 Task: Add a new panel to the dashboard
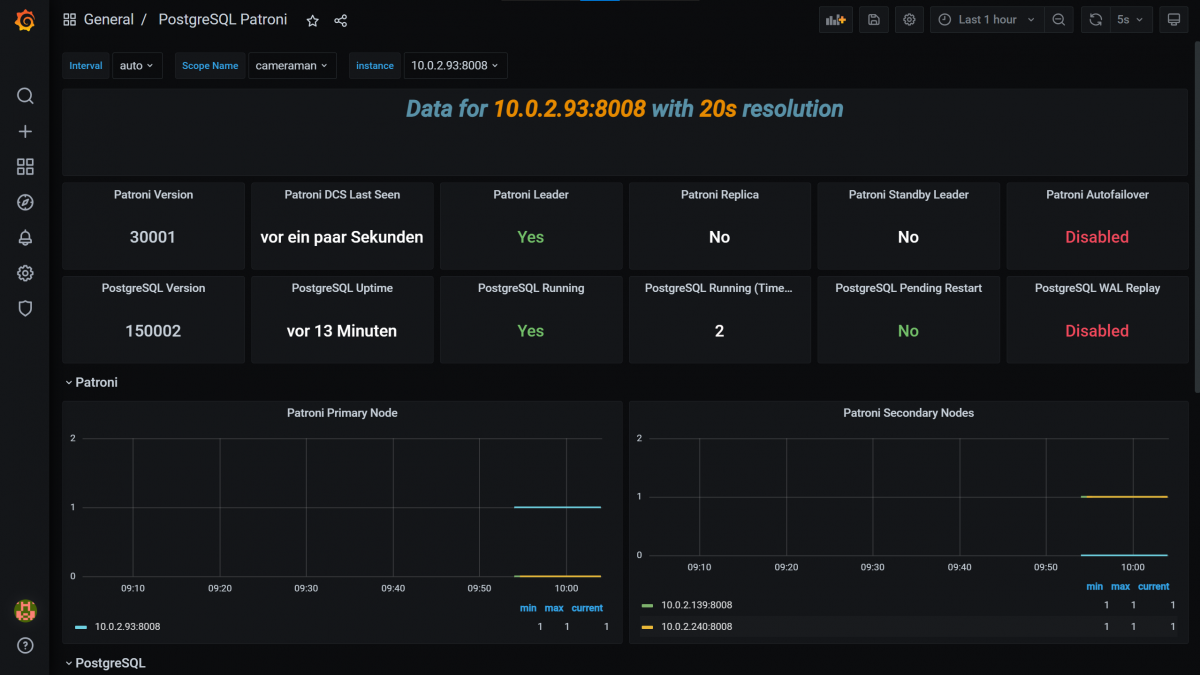pos(836,19)
